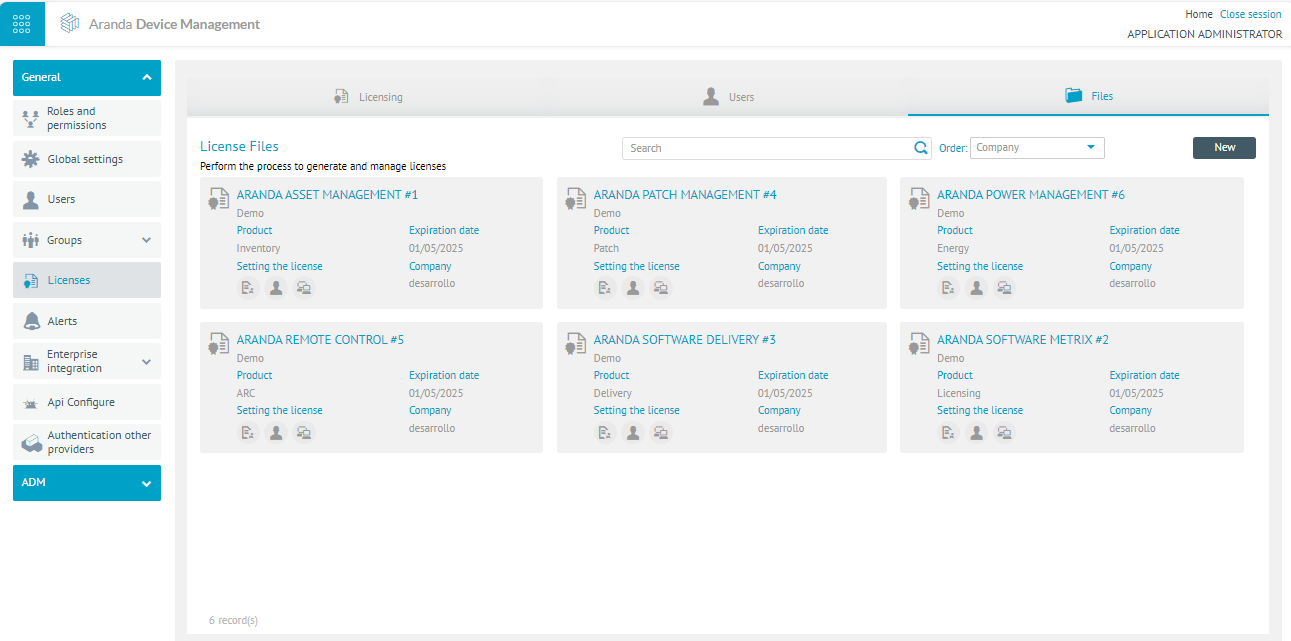Screen dimensions: 1291x641
Task: Open ARANDA ASSET MANAGEMENT #1 license
Action: [327, 195]
